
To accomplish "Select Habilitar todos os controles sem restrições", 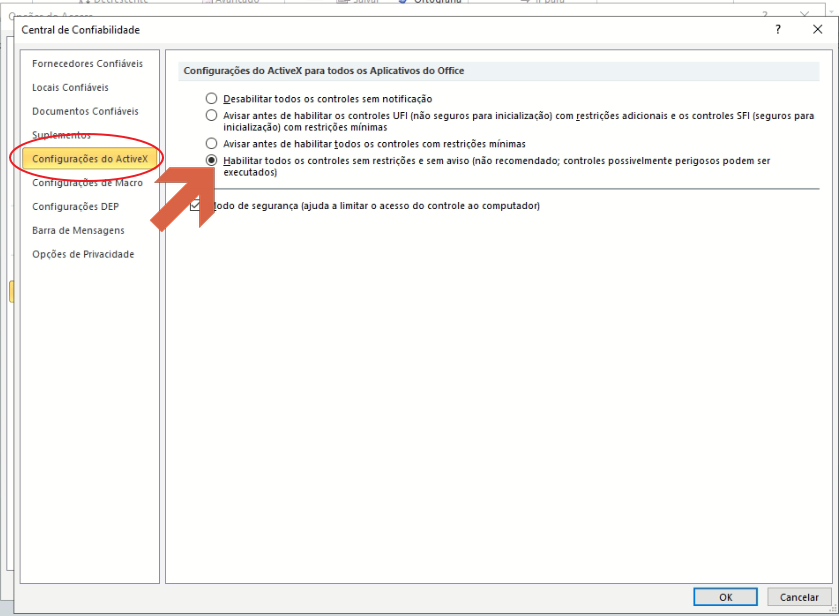I will click(x=211, y=160).
